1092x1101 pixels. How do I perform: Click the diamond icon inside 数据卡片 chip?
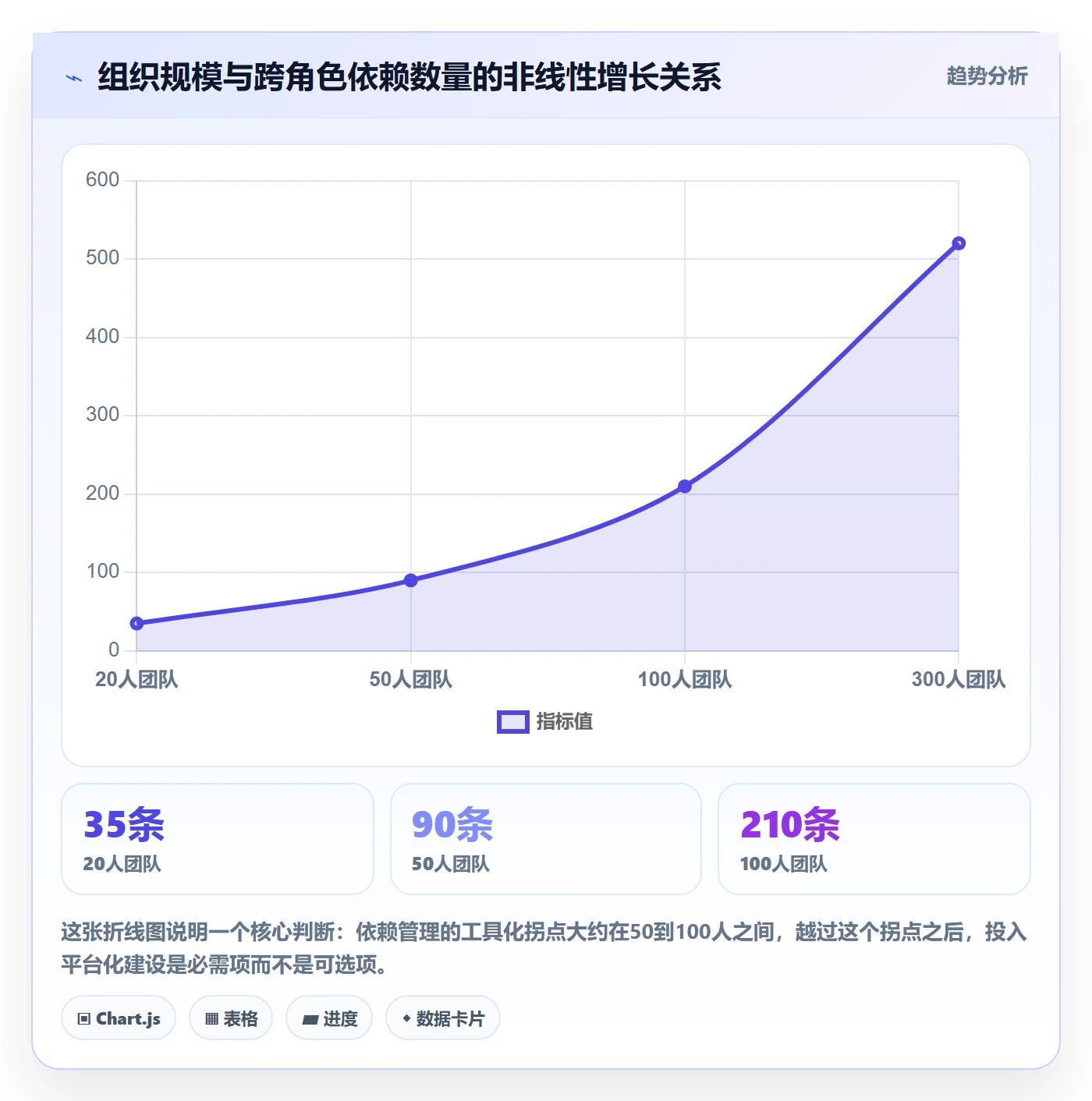click(x=406, y=1018)
